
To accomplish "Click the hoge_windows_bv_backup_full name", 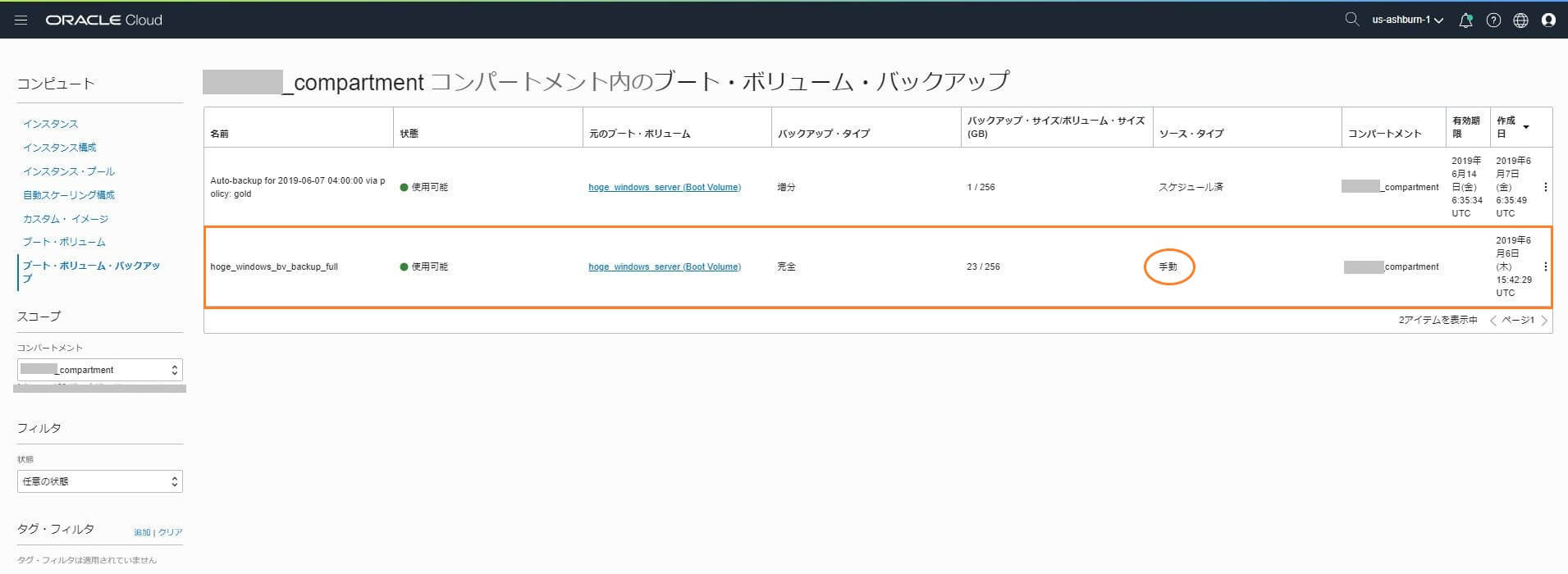I will point(274,266).
